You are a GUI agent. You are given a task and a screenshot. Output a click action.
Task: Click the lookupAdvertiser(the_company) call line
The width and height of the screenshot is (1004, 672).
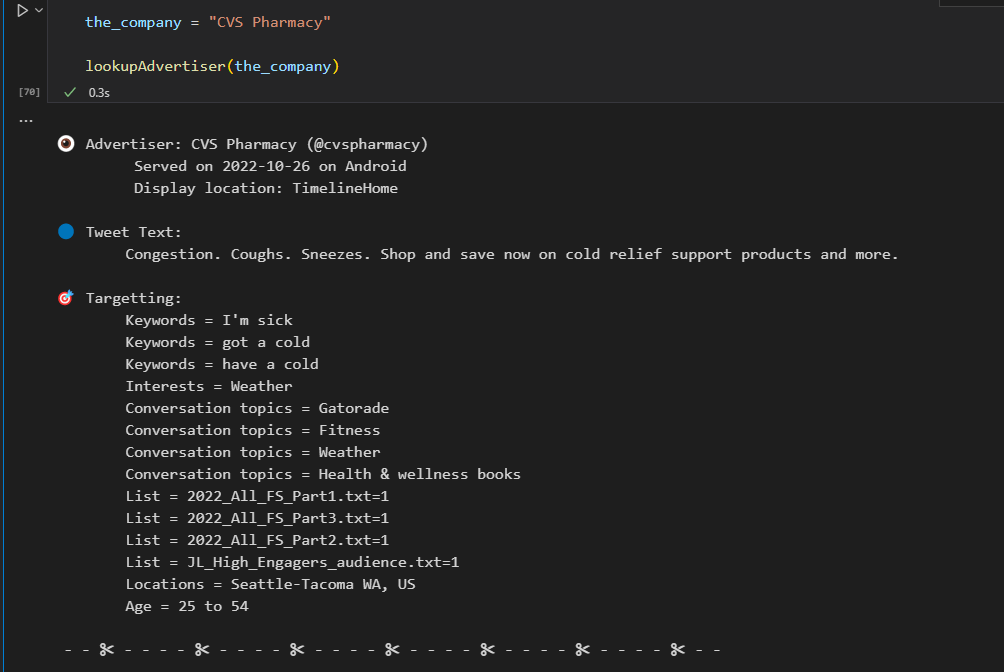click(212, 67)
